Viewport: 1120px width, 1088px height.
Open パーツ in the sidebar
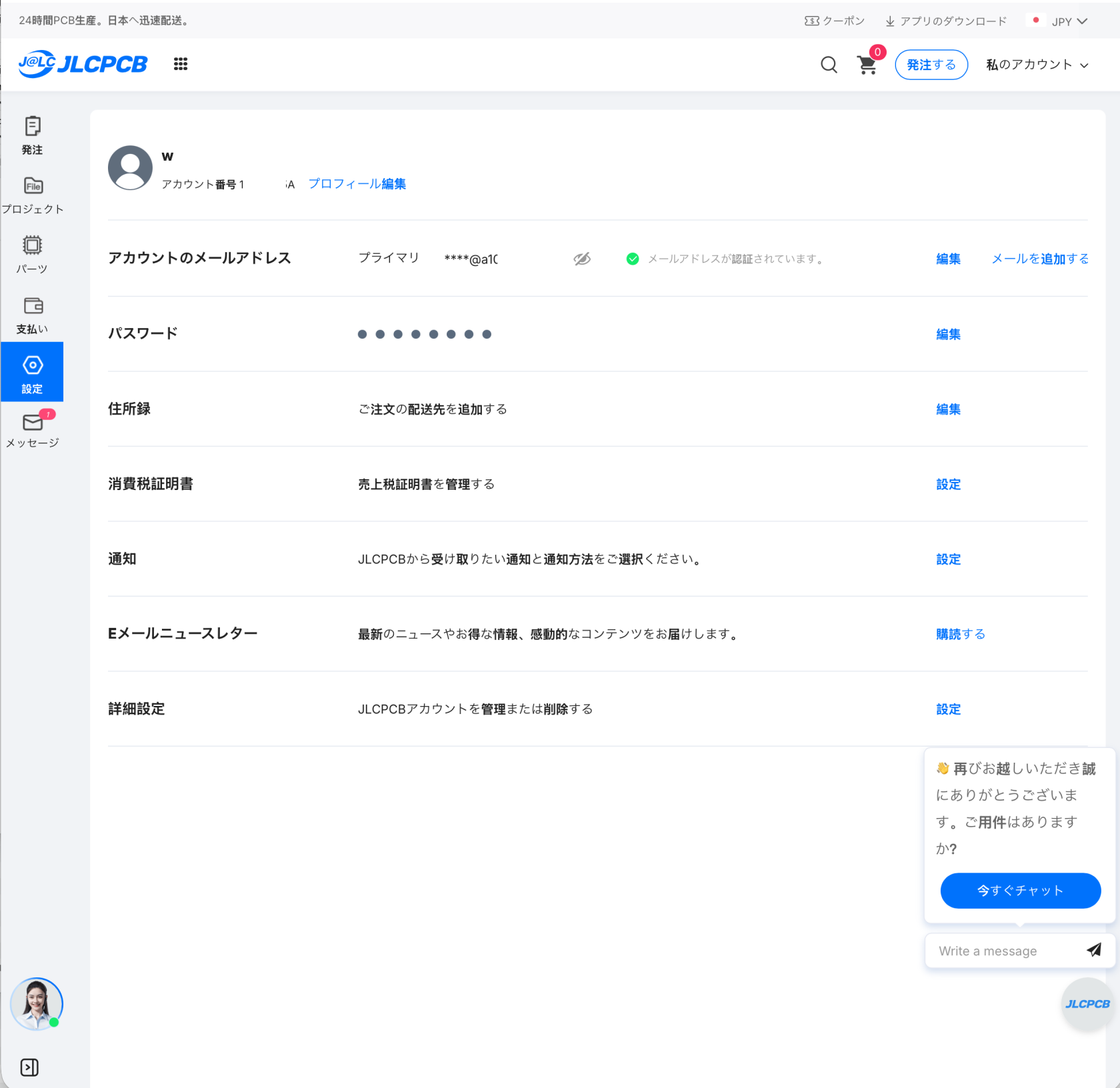click(32, 255)
